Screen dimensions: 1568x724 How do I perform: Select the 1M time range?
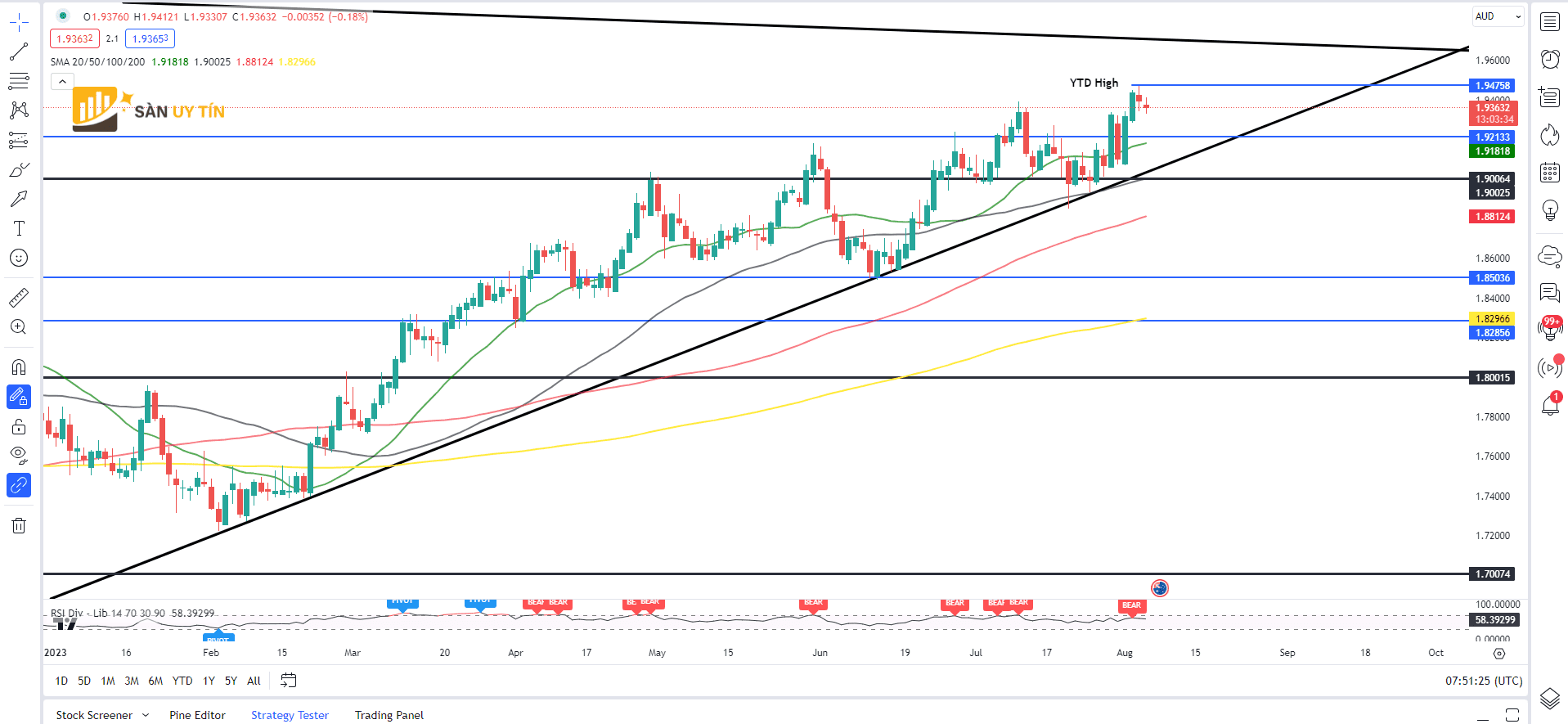pyautogui.click(x=108, y=681)
